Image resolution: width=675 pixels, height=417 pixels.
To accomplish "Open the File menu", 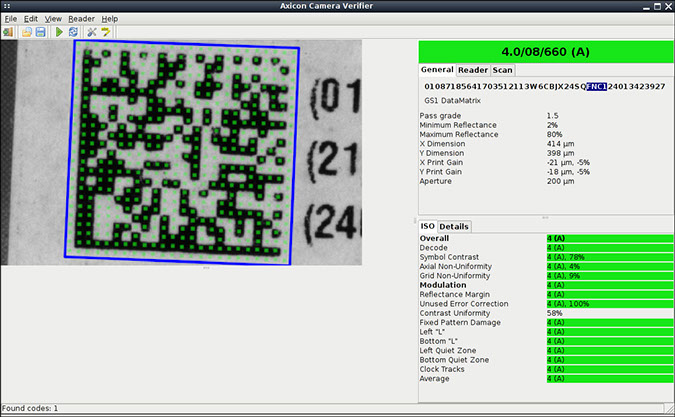I will tap(11, 19).
